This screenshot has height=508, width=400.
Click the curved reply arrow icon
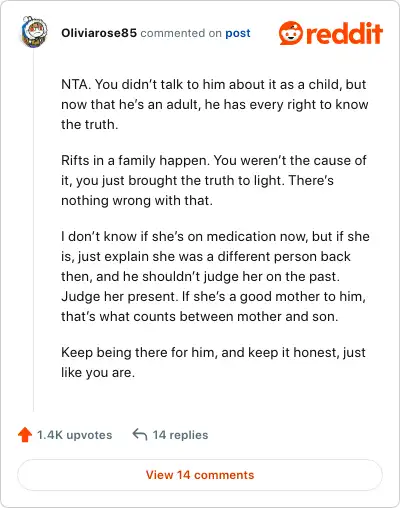click(x=140, y=434)
